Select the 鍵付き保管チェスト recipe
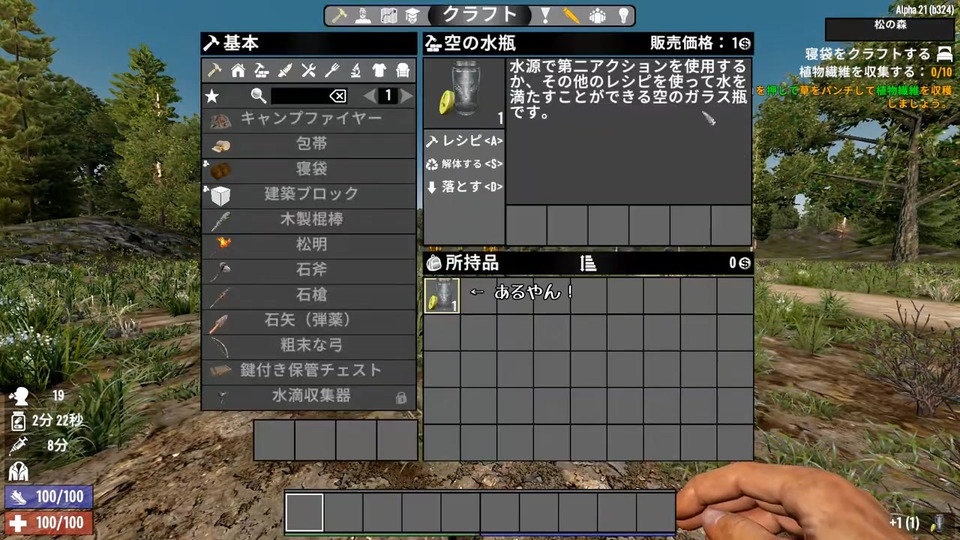The width and height of the screenshot is (960, 540). 309,371
